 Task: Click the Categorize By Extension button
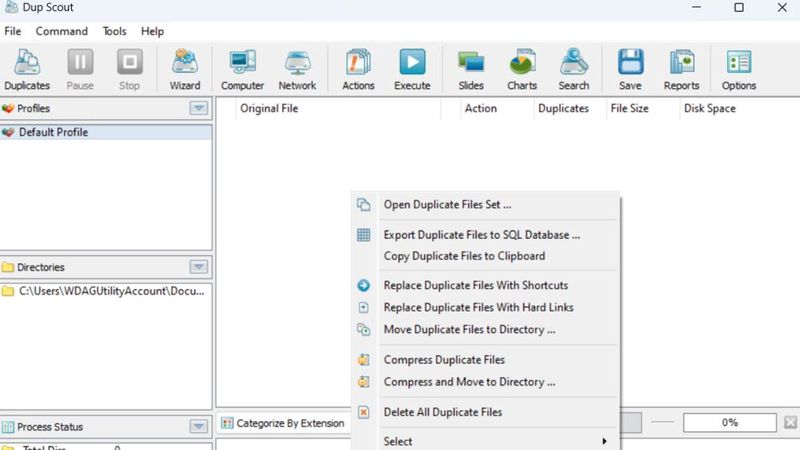point(282,423)
